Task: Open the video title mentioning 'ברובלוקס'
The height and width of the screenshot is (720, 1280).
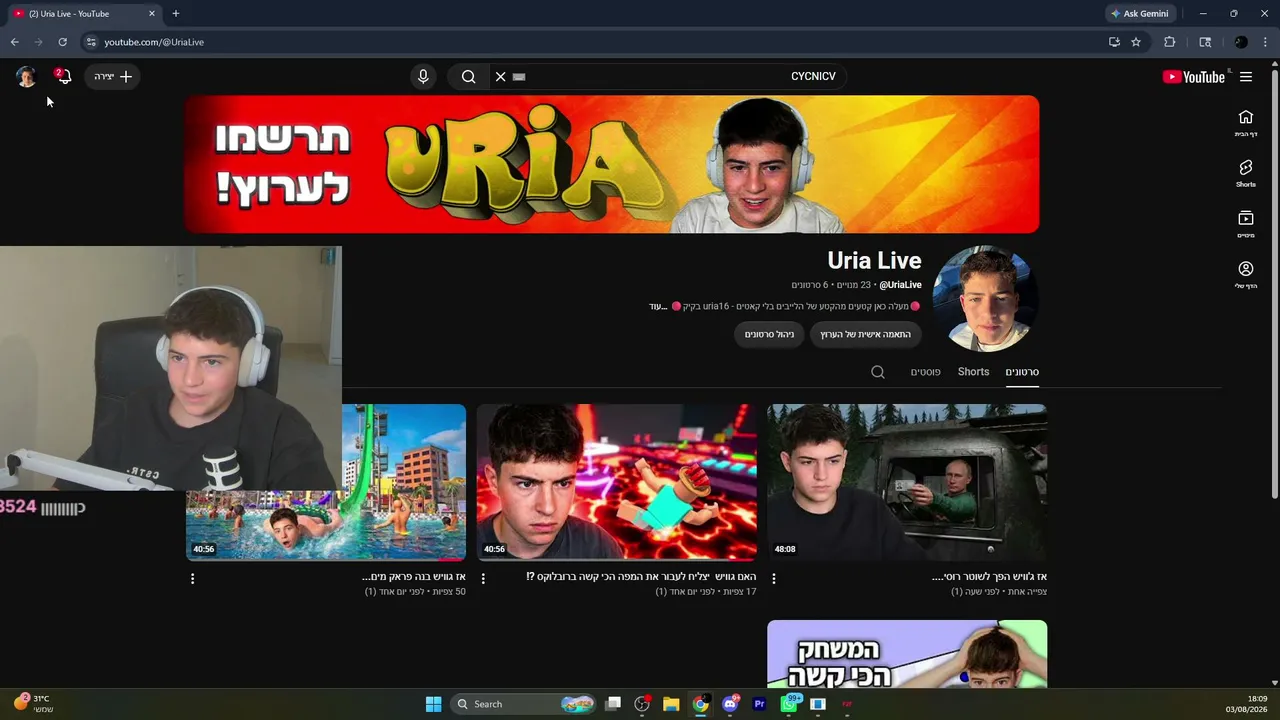Action: [x=641, y=577]
